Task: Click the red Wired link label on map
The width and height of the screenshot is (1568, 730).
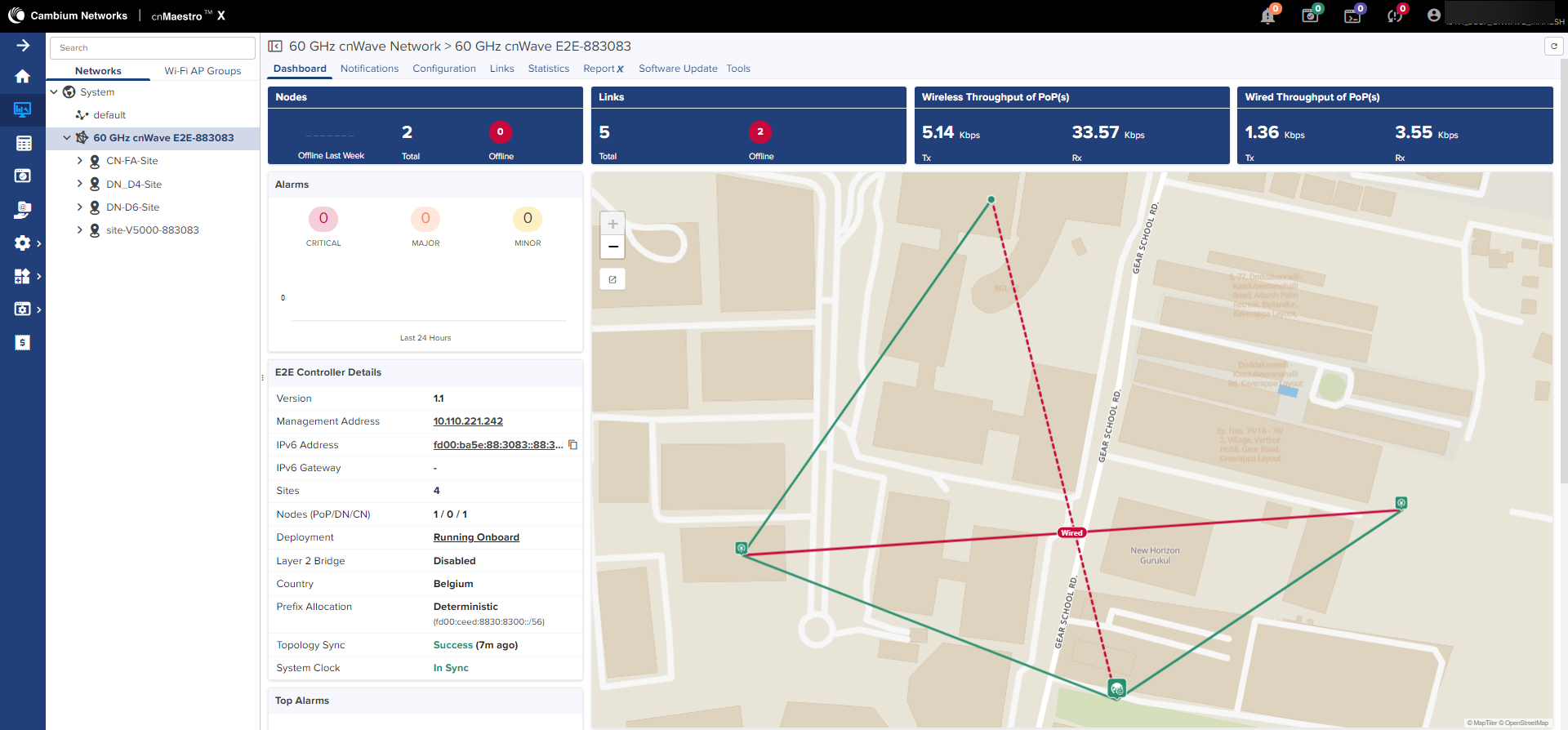Action: pyautogui.click(x=1071, y=532)
